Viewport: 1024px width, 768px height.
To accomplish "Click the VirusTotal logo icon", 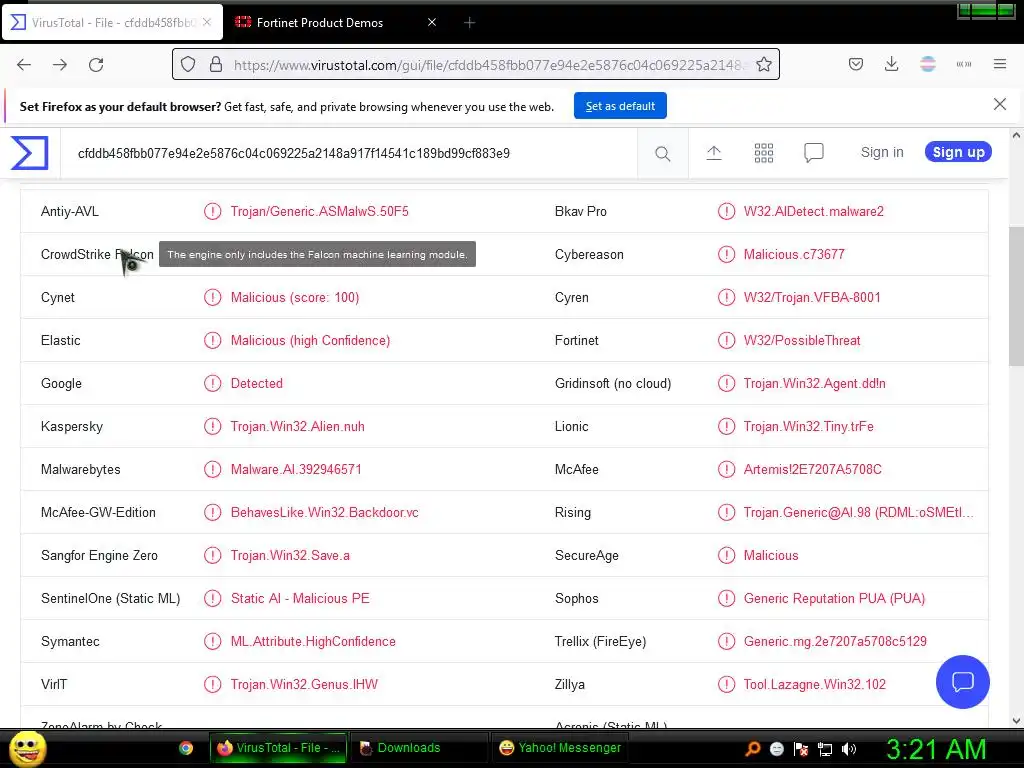I will click(x=29, y=153).
